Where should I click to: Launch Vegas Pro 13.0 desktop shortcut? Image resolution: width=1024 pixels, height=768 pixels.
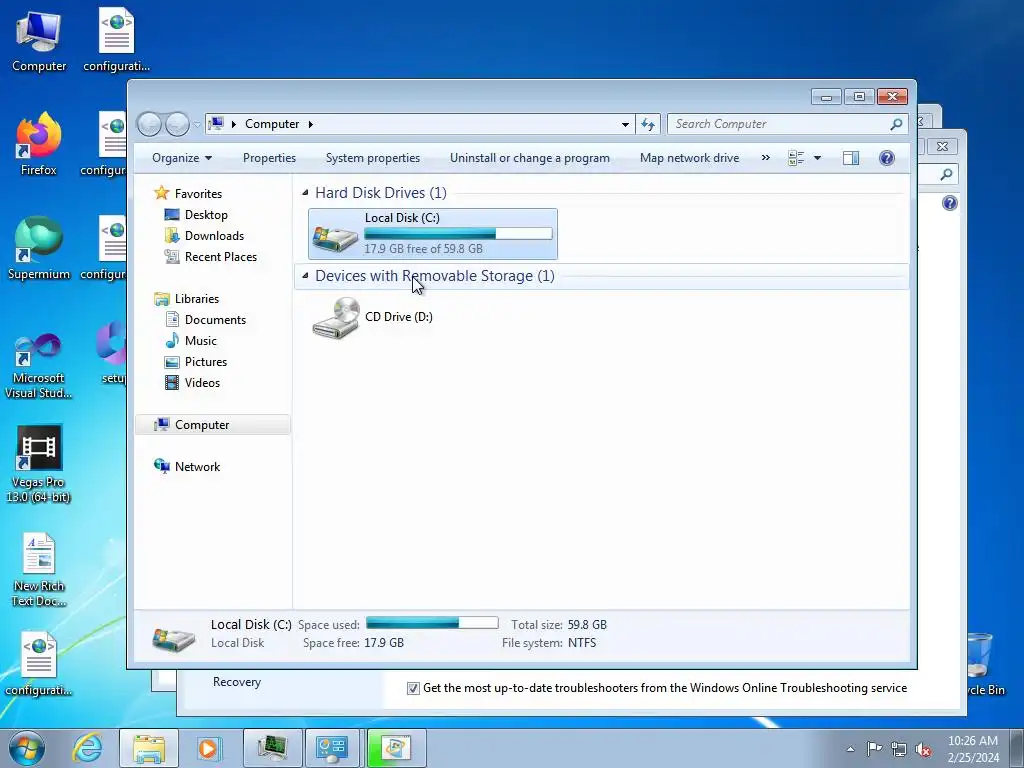tap(39, 464)
